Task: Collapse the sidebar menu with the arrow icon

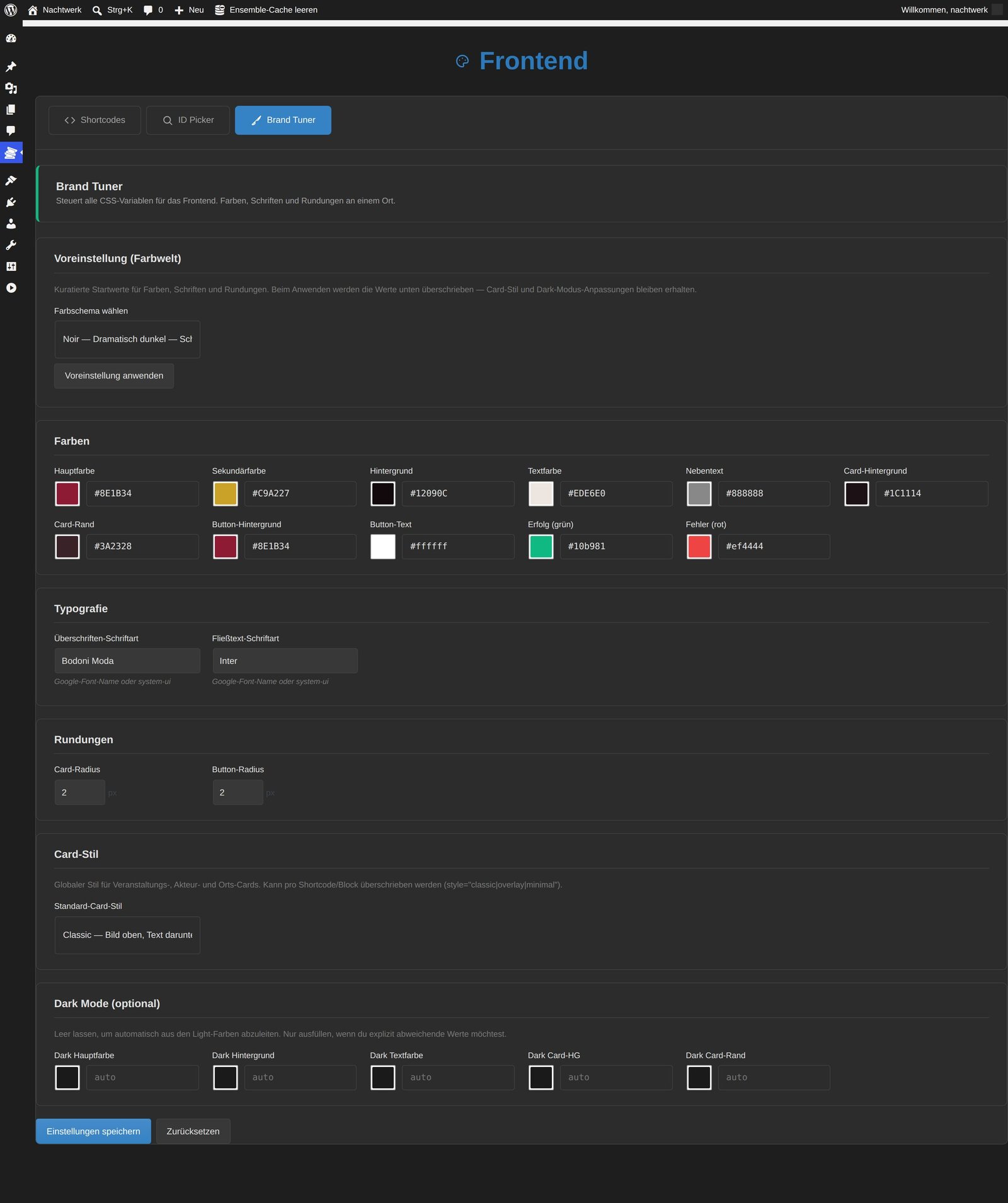Action: pos(11,288)
